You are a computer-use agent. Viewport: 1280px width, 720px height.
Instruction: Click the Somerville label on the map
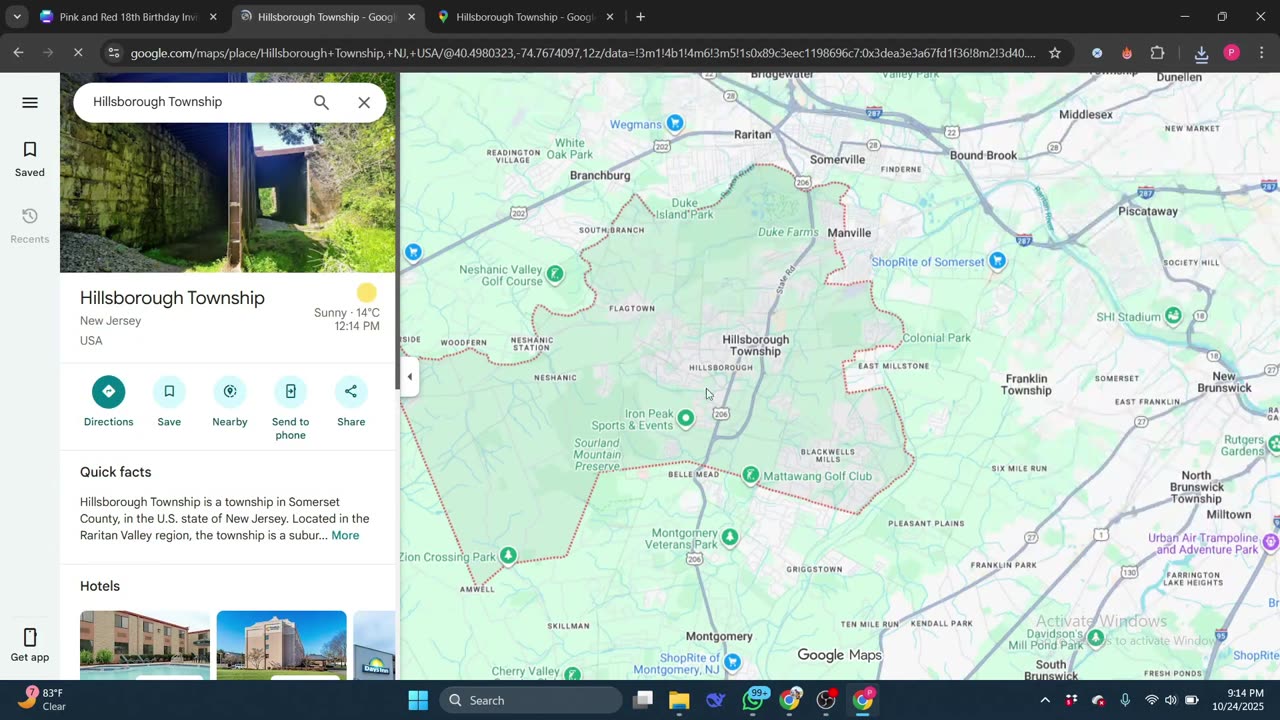tap(837, 159)
